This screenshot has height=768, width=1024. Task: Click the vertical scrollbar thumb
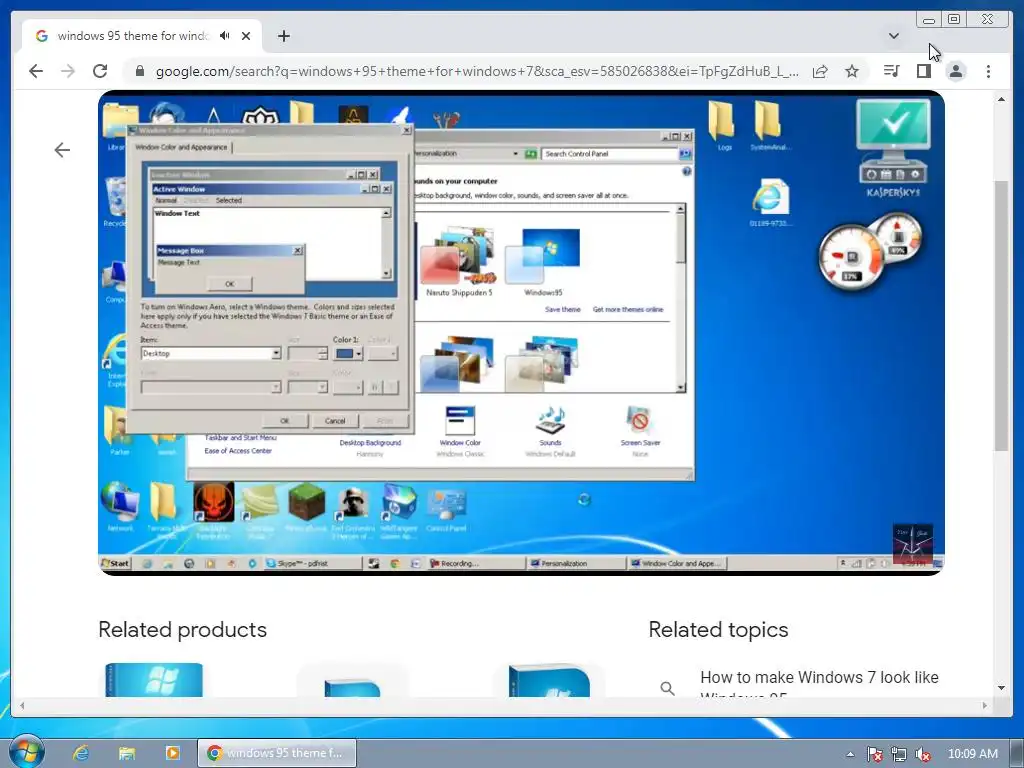pyautogui.click(x=1001, y=315)
